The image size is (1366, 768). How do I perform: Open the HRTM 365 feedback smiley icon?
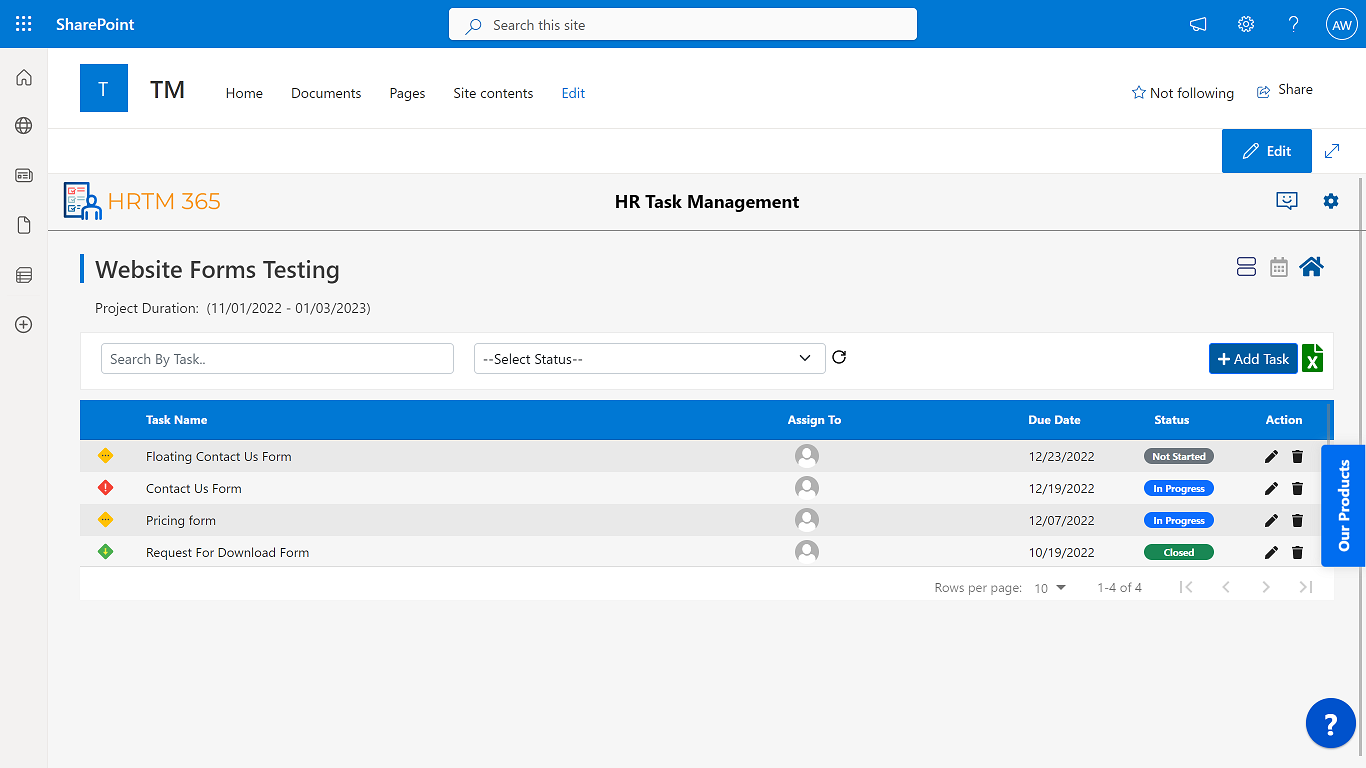pyautogui.click(x=1287, y=201)
